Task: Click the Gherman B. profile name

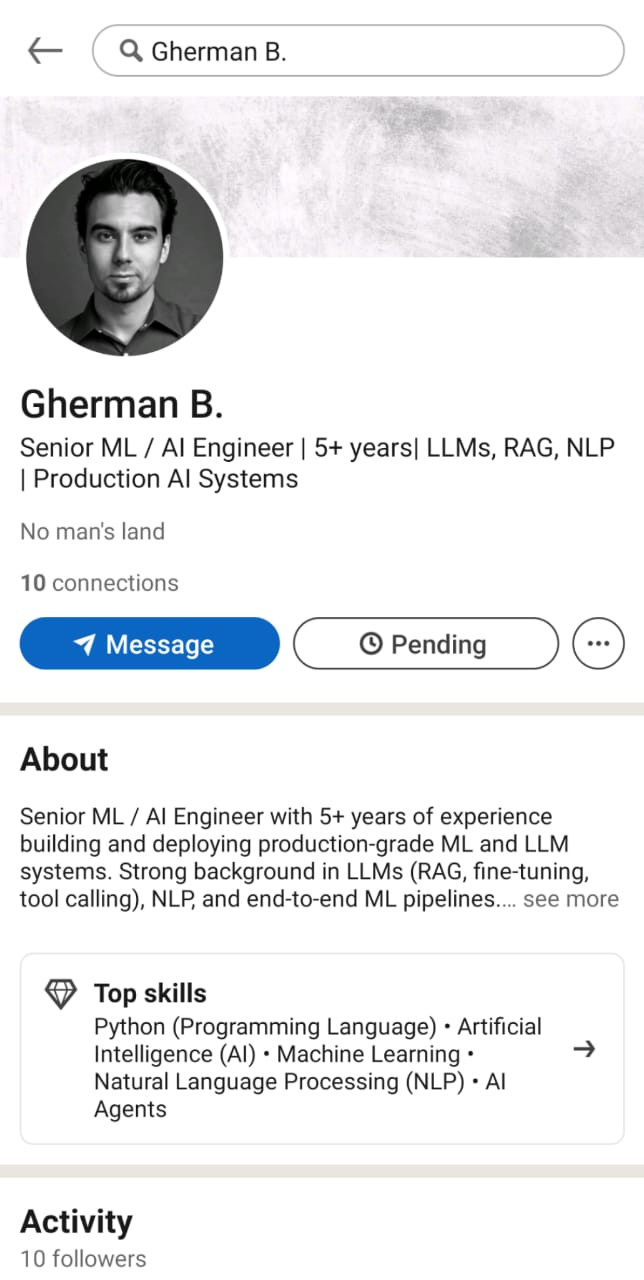Action: point(121,404)
